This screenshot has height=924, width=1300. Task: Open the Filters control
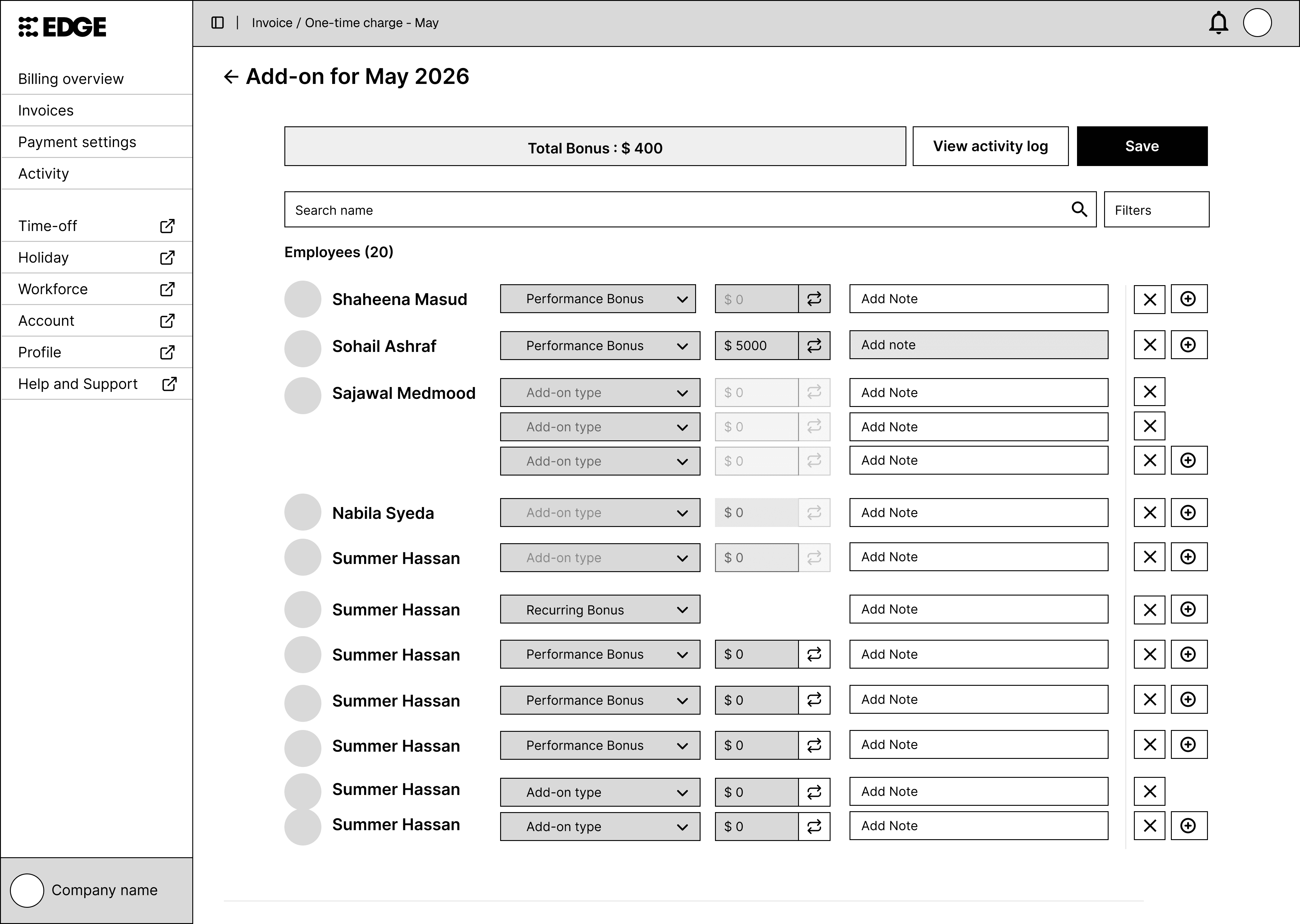(x=1156, y=210)
